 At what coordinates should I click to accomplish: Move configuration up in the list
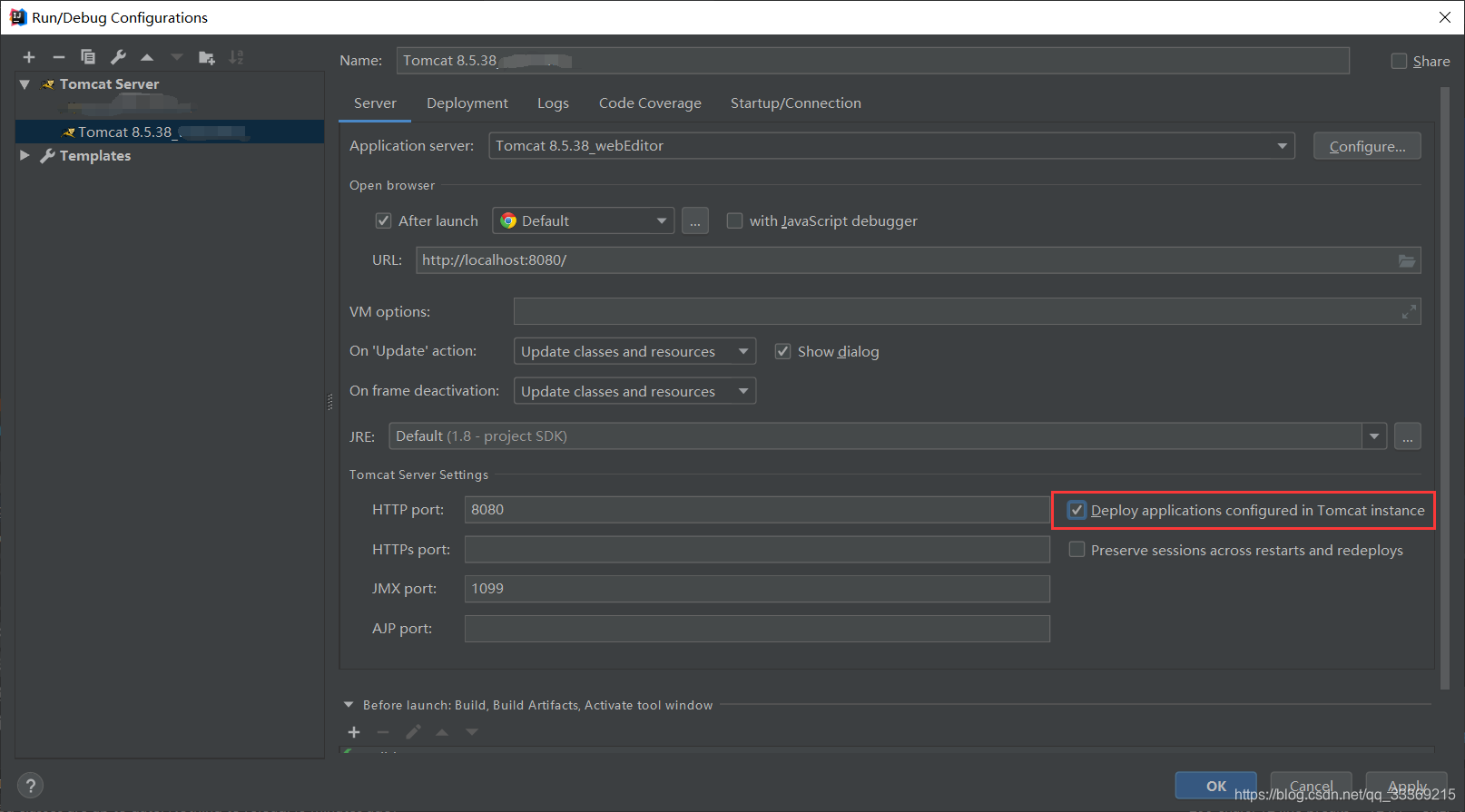click(147, 57)
